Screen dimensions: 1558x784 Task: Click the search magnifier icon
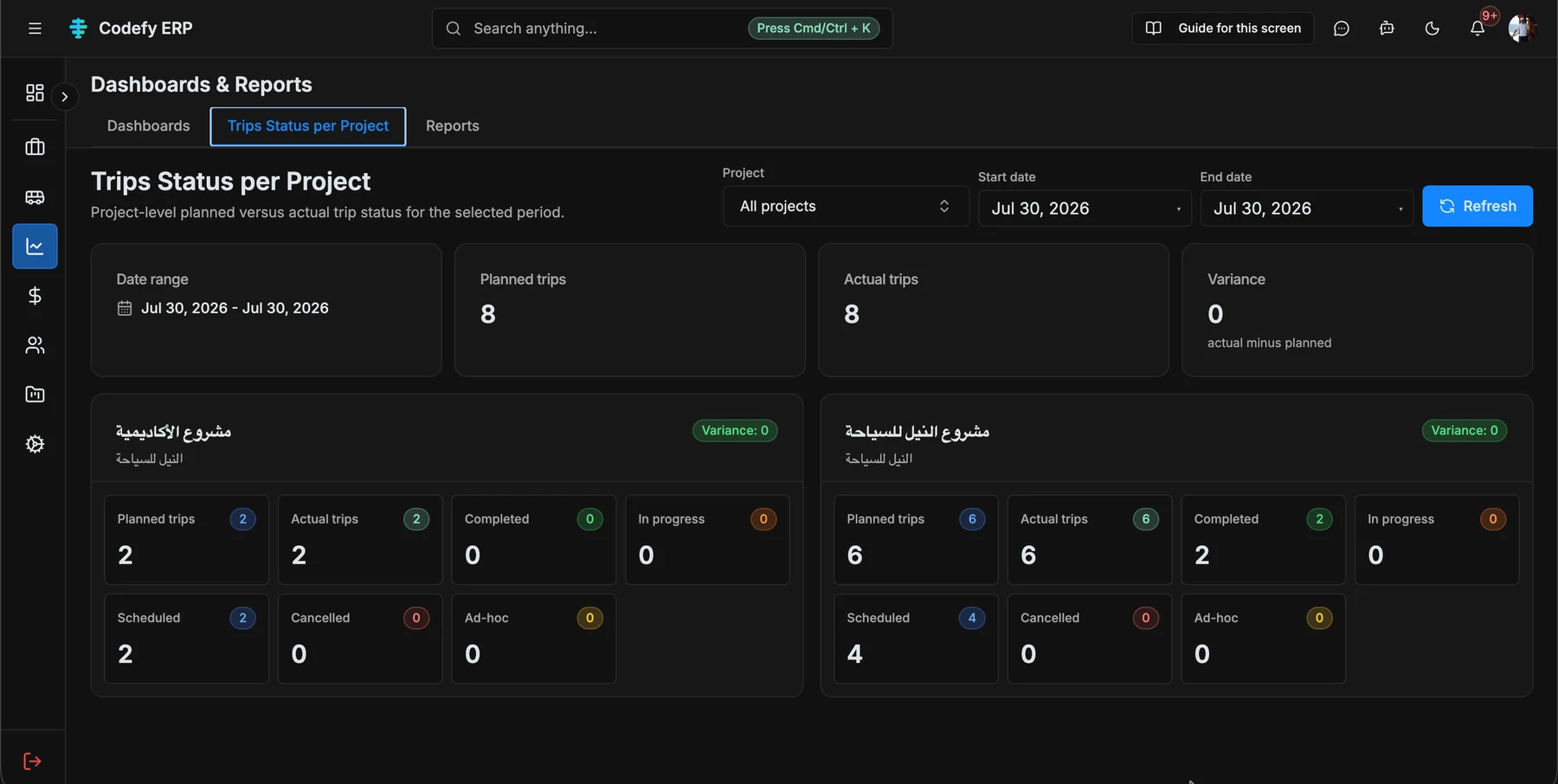point(454,29)
